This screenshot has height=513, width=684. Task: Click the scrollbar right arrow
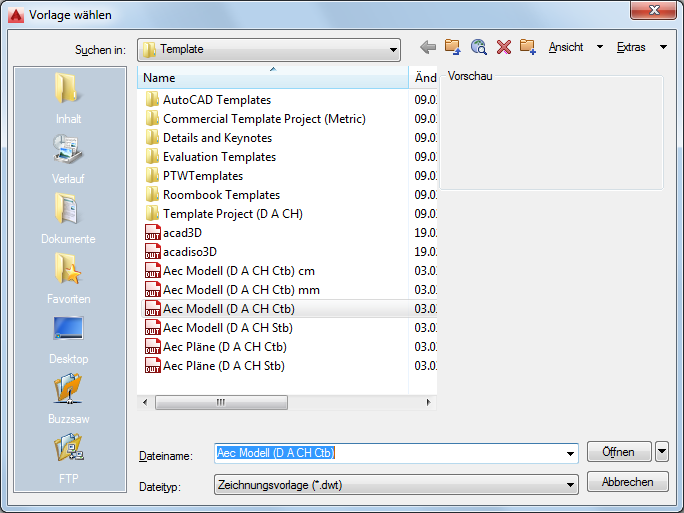pos(428,402)
